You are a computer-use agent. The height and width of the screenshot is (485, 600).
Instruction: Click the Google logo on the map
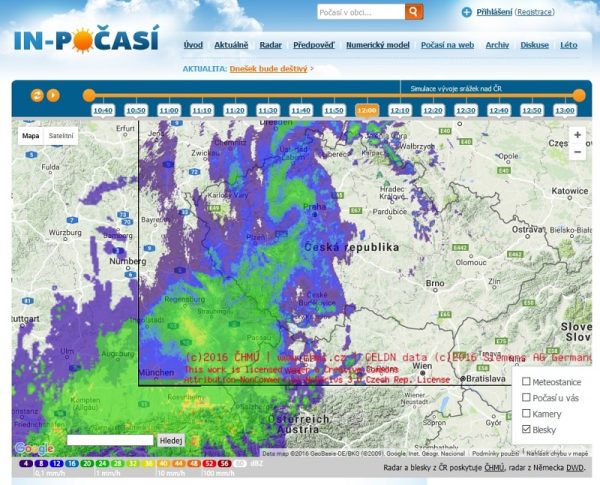34,448
